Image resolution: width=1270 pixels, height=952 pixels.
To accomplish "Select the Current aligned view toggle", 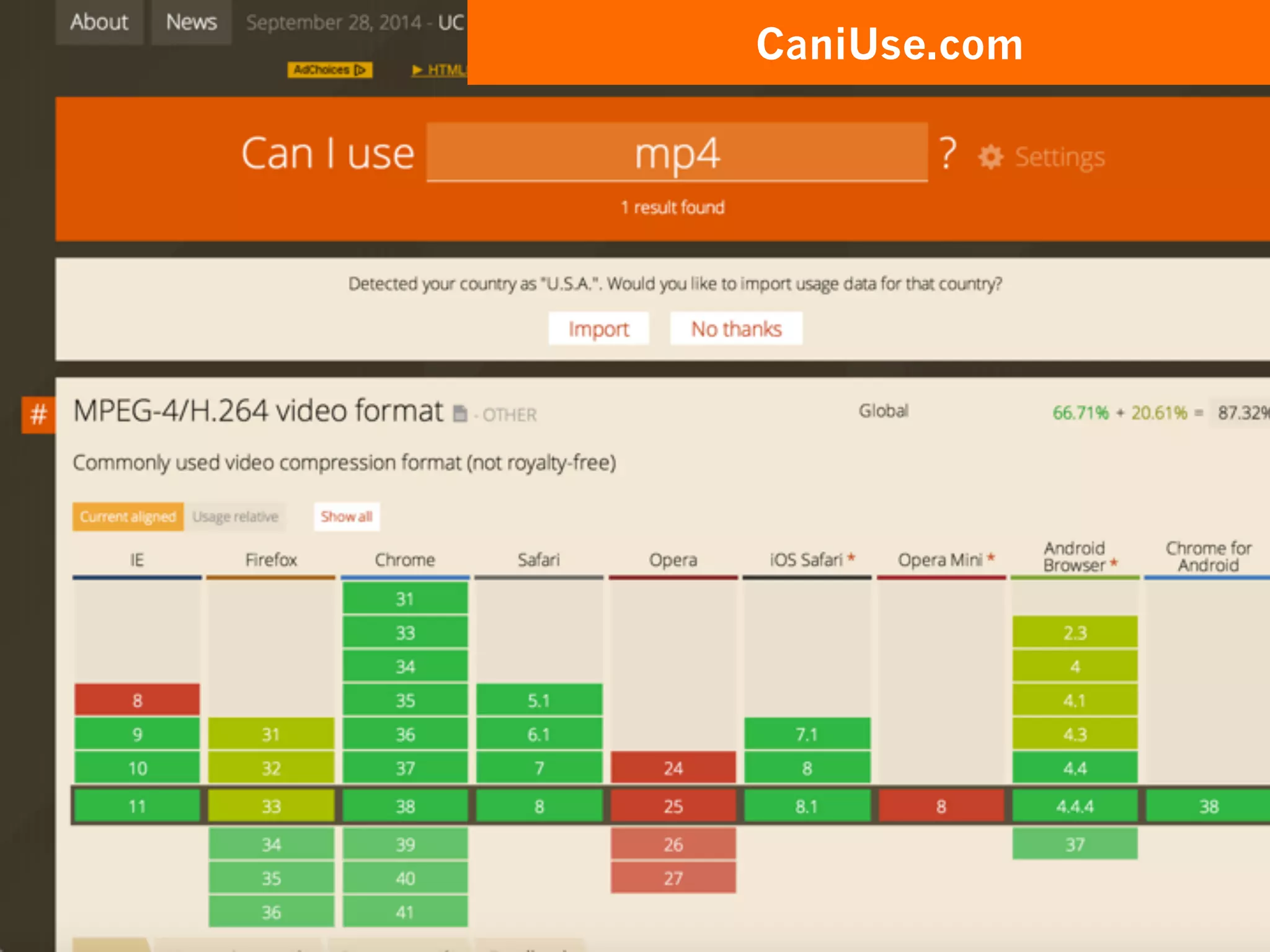I will pyautogui.click(x=128, y=516).
